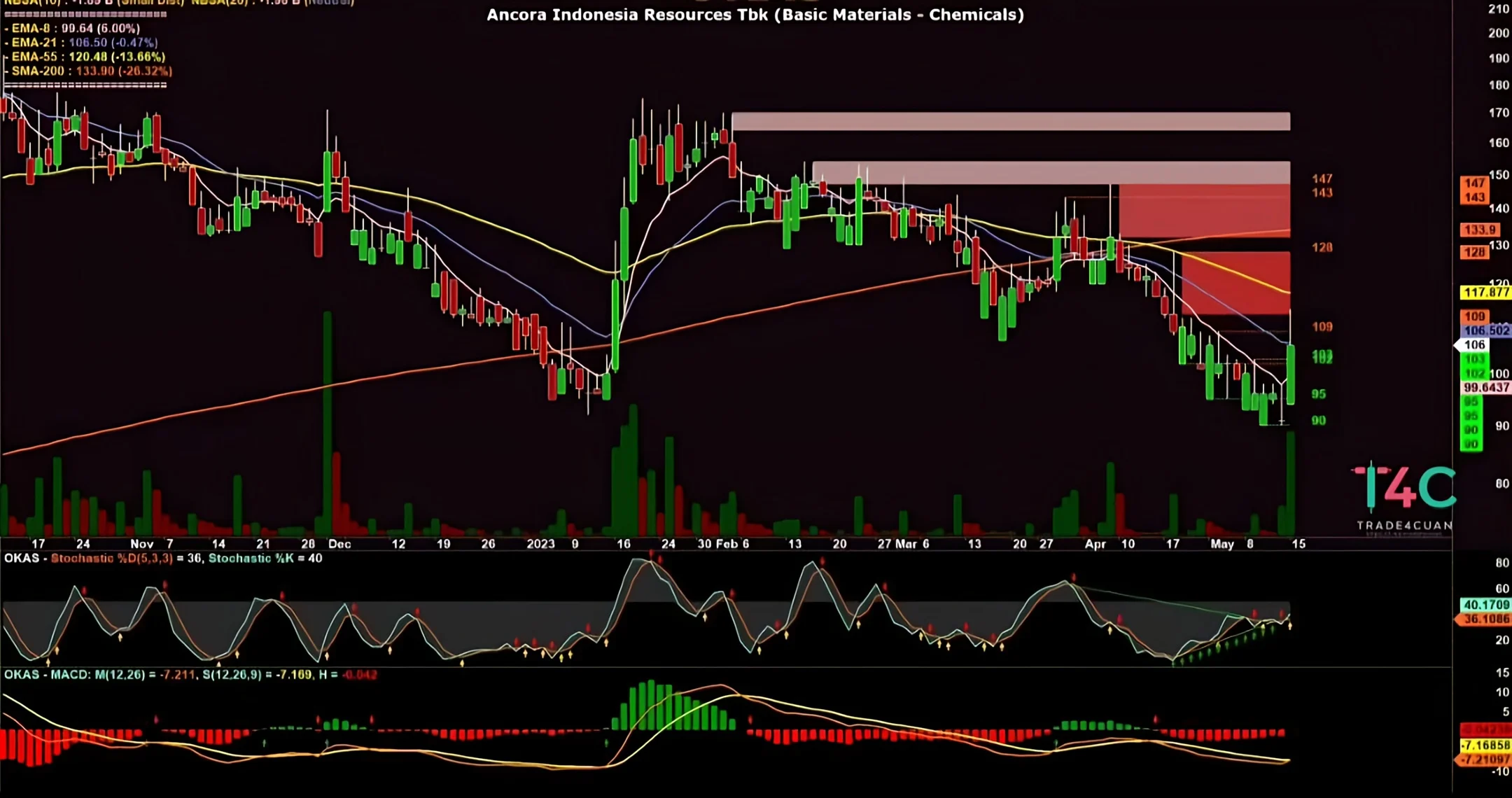Click the tallest green volume bar near Dec
The image size is (1512, 798).
[327, 424]
